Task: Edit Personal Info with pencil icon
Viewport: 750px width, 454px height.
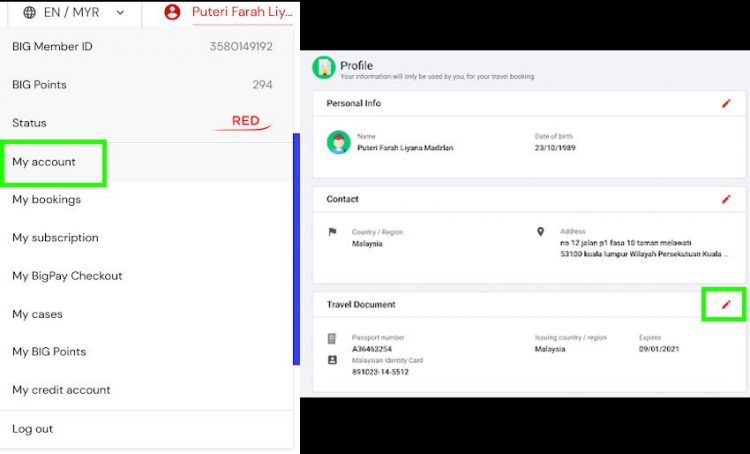Action: pos(726,103)
